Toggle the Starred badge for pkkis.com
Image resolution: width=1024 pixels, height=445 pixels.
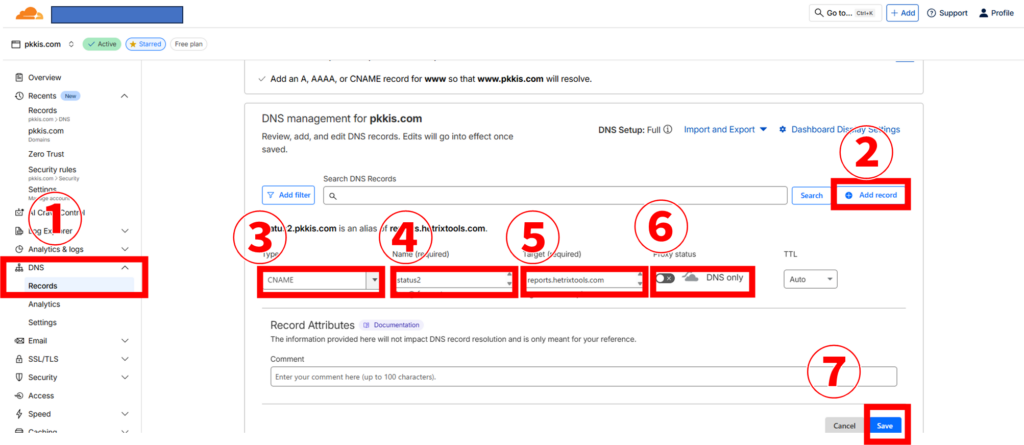pyautogui.click(x=144, y=44)
